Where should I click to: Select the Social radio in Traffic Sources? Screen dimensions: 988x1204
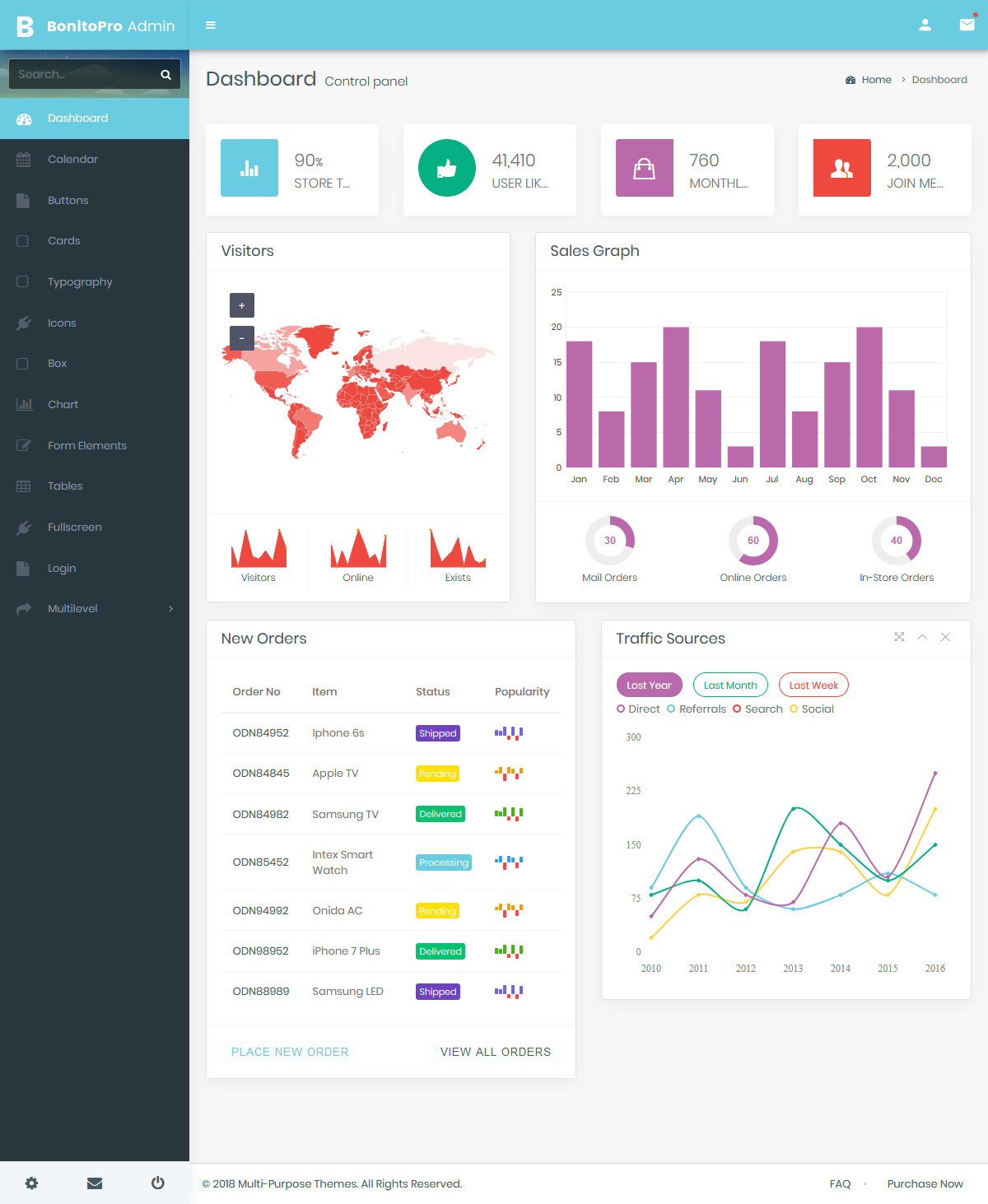[x=795, y=709]
